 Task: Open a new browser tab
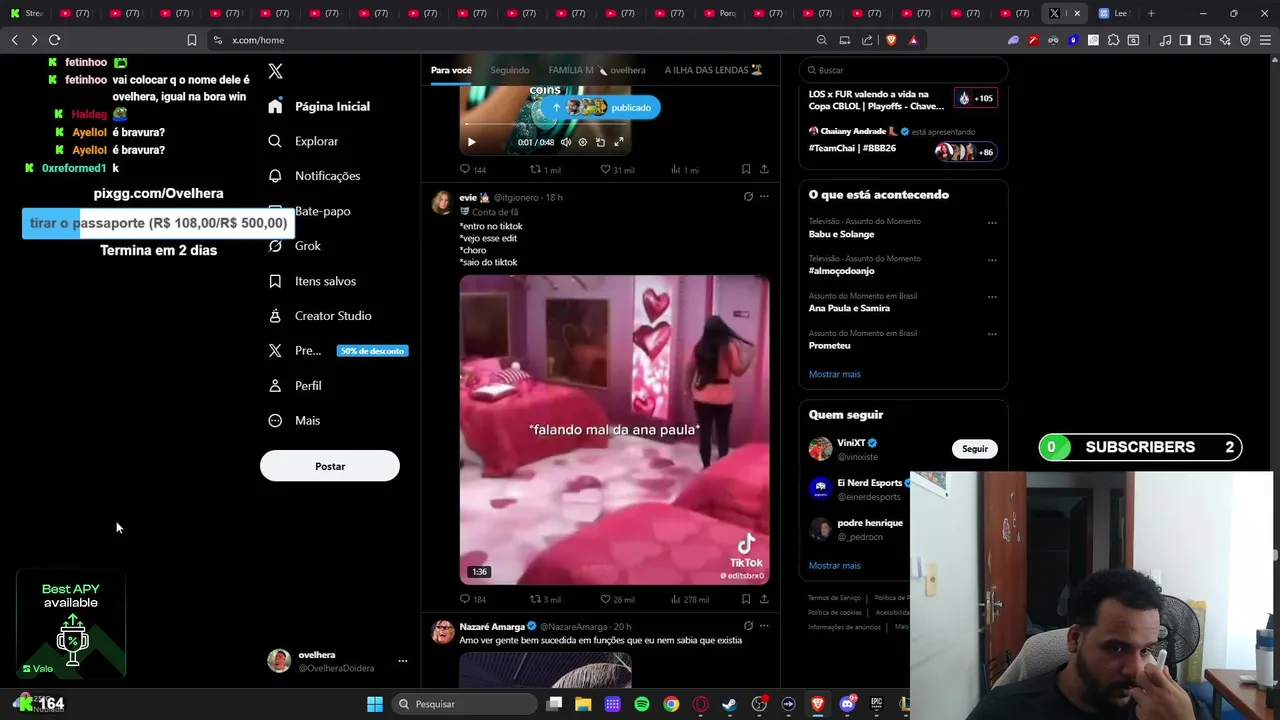click(x=1151, y=13)
